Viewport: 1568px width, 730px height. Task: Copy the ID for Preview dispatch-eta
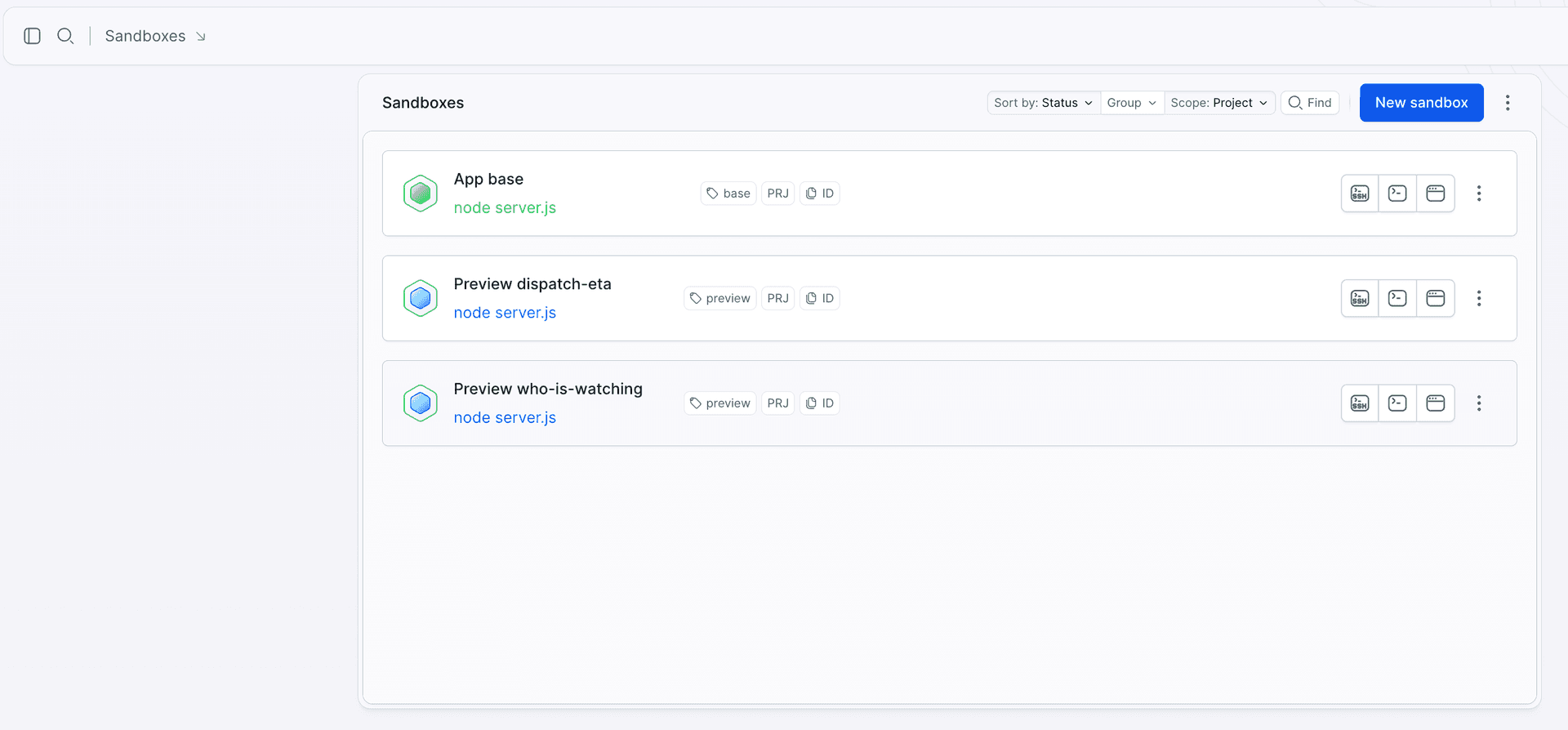point(819,298)
